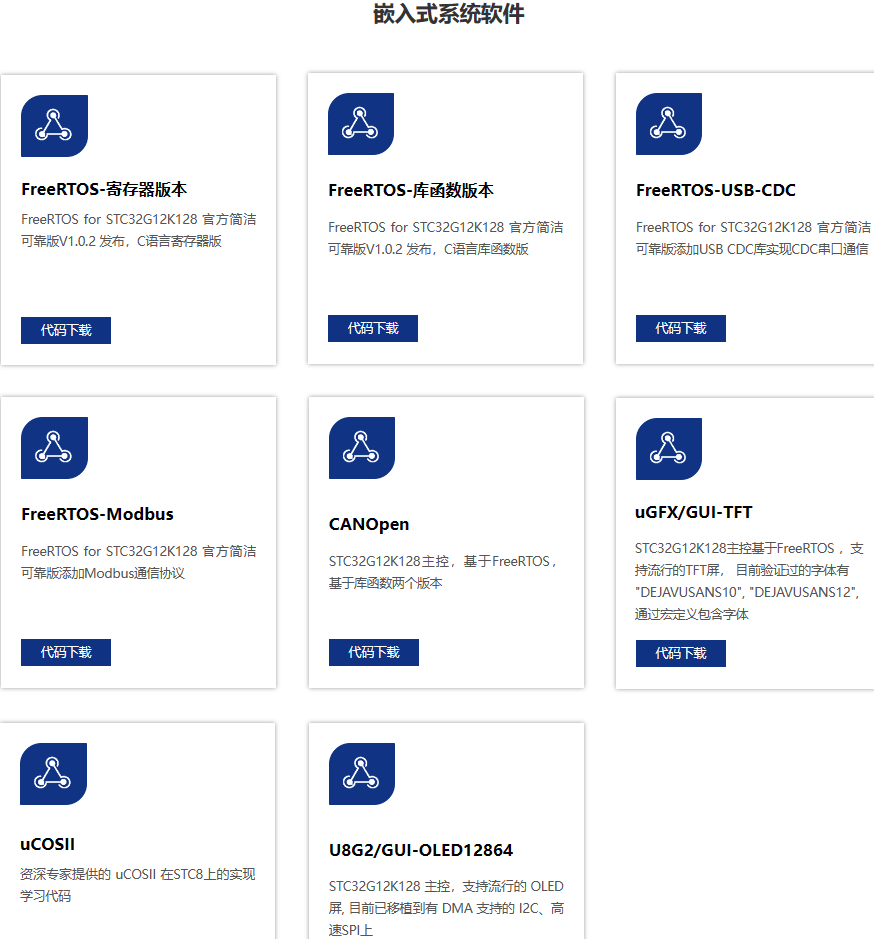874x939 pixels.
Task: Open the uGFX/GUI-TFT title
Action: (x=694, y=513)
